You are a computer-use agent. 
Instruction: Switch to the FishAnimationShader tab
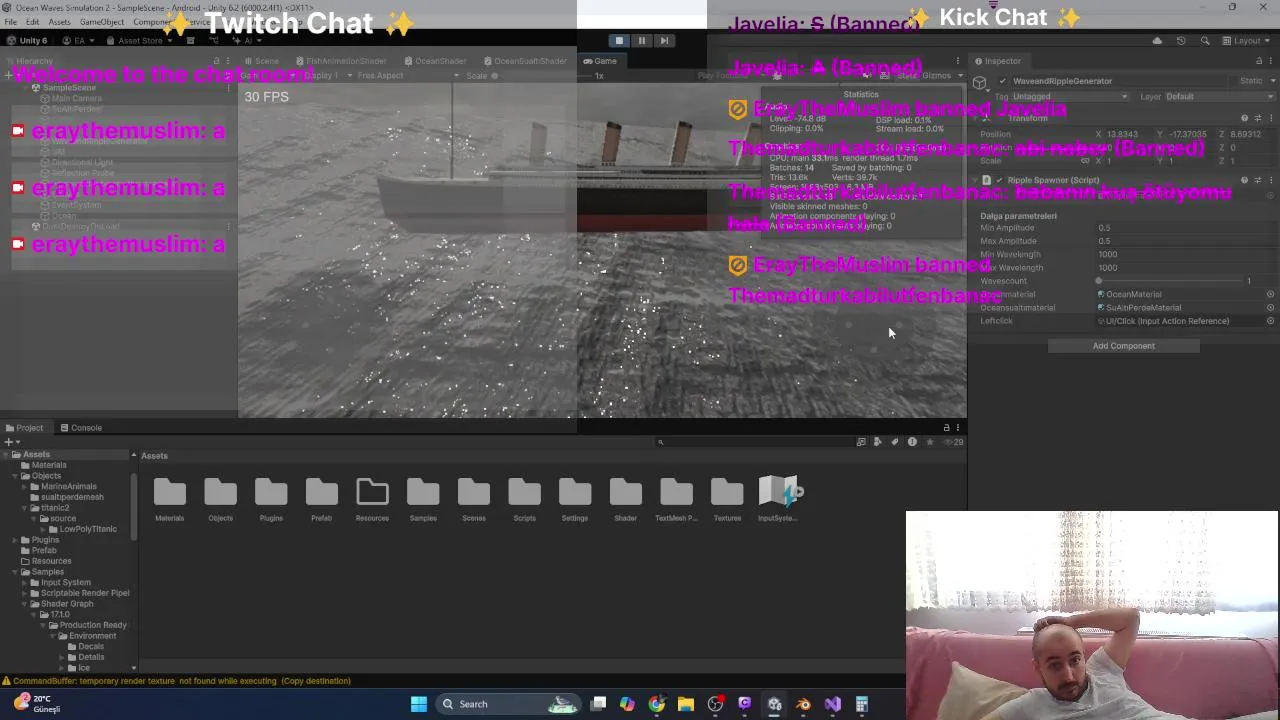click(x=341, y=61)
